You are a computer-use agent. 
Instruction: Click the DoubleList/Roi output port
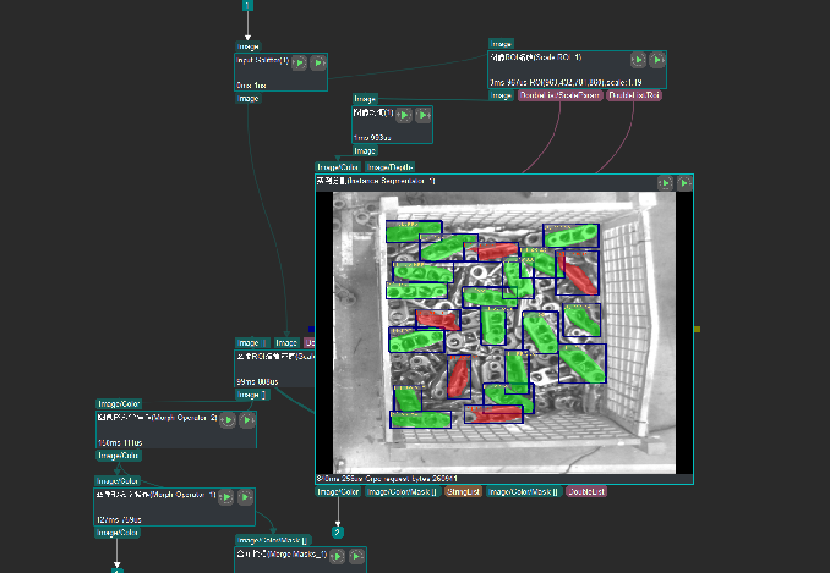tap(638, 95)
